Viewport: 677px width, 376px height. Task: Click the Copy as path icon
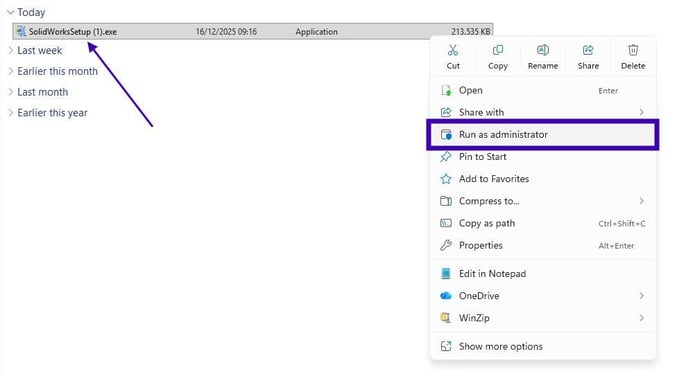coord(446,223)
